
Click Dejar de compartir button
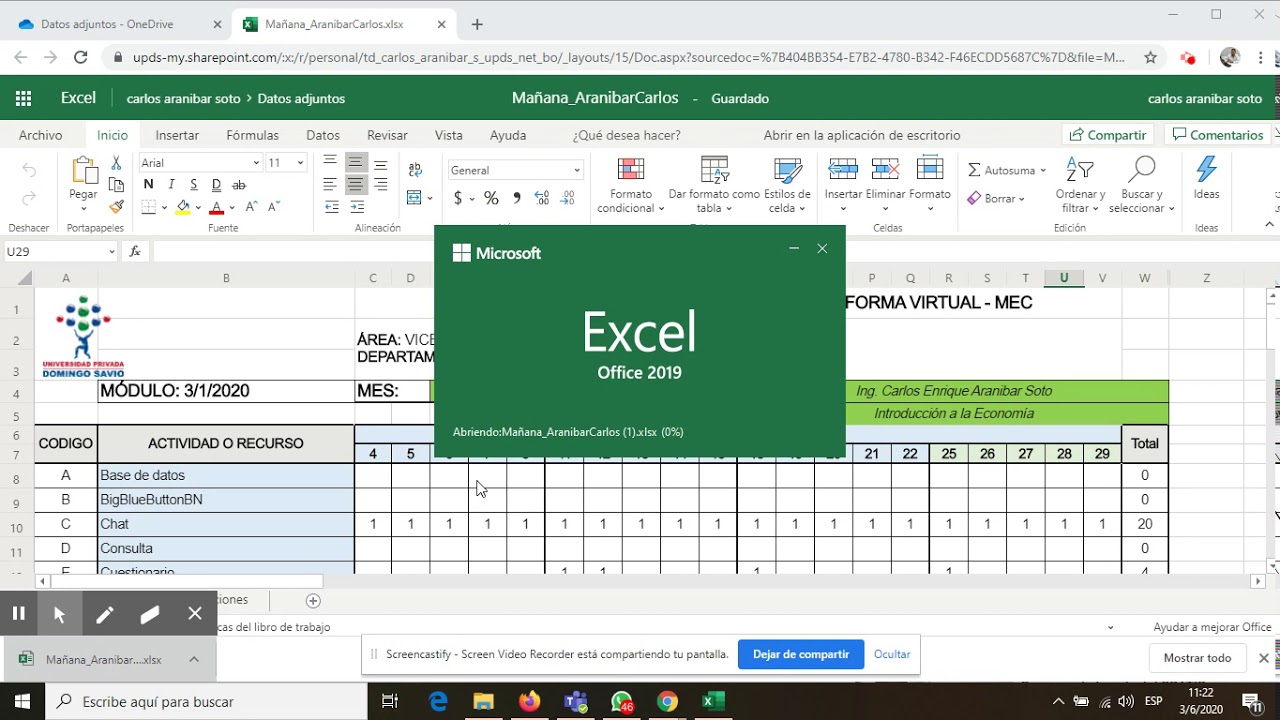[801, 654]
